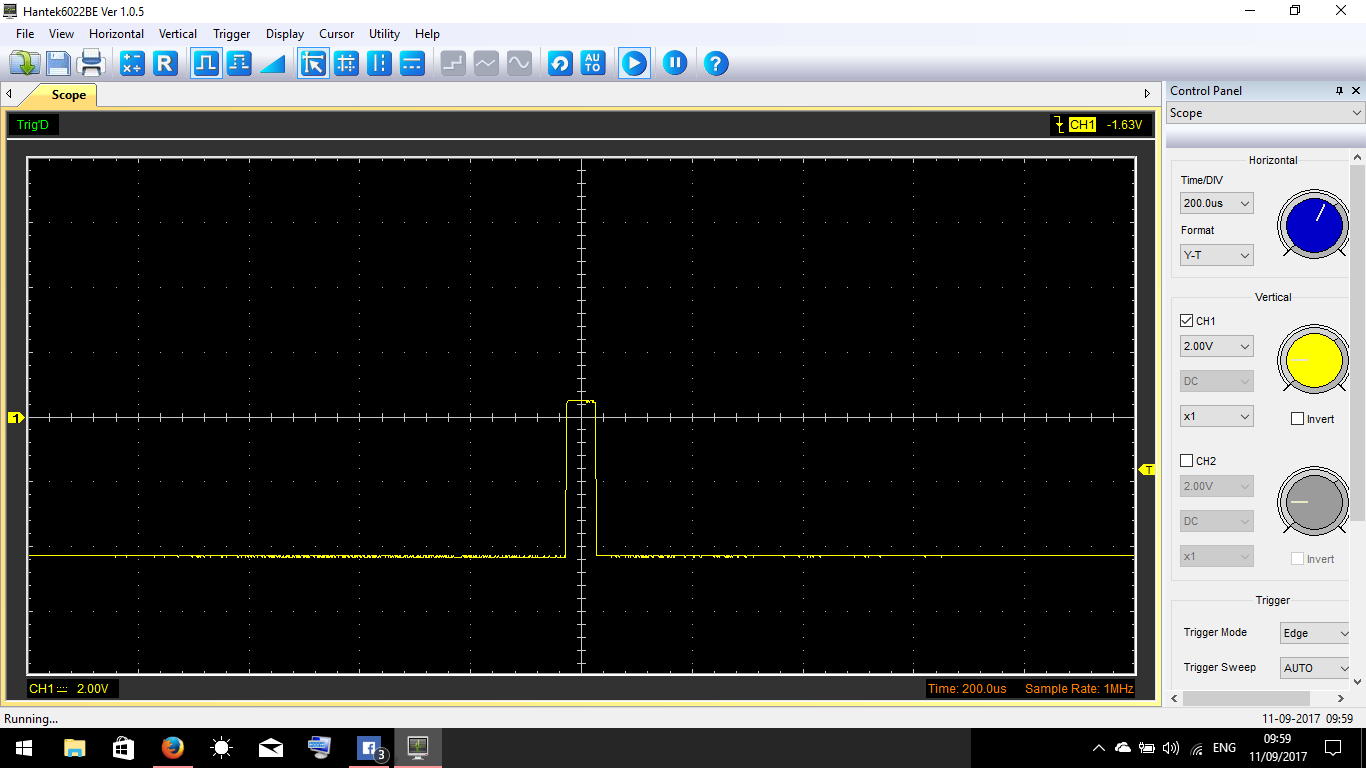This screenshot has height=768, width=1366.
Task: Select the vertical cursors toolbar icon
Action: point(379,64)
